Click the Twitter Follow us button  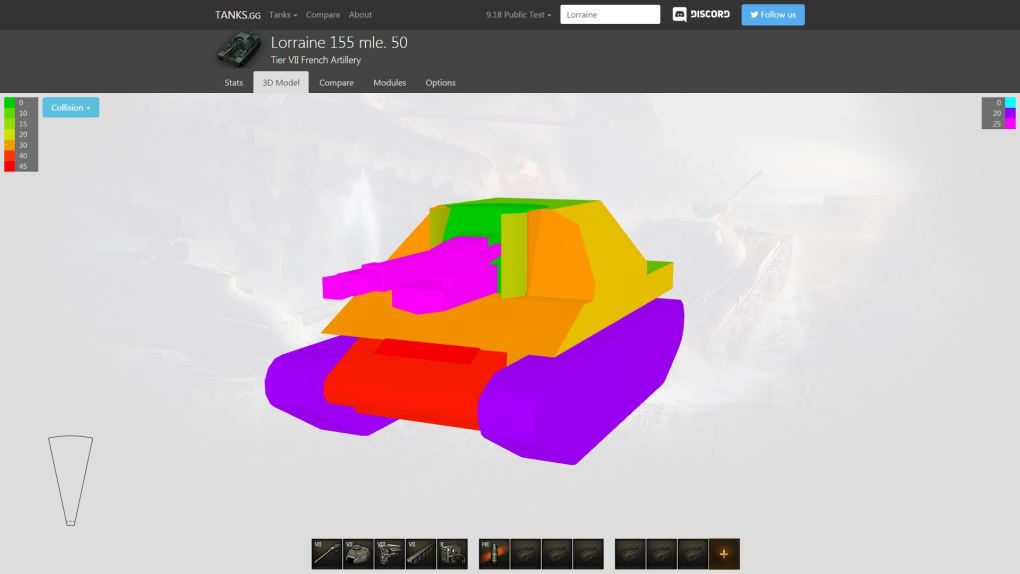coord(772,15)
